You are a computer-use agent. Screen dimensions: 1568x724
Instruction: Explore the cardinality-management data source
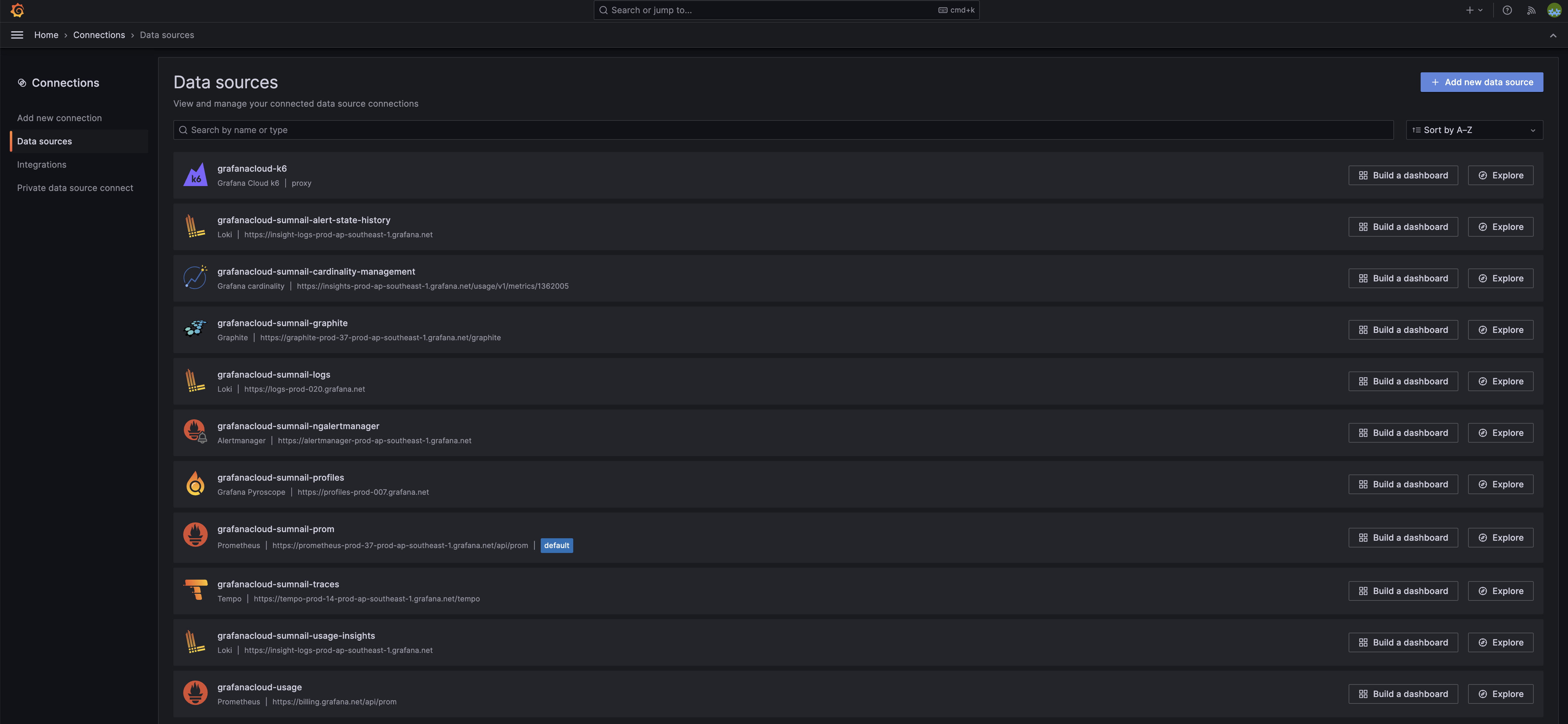[x=1500, y=278]
